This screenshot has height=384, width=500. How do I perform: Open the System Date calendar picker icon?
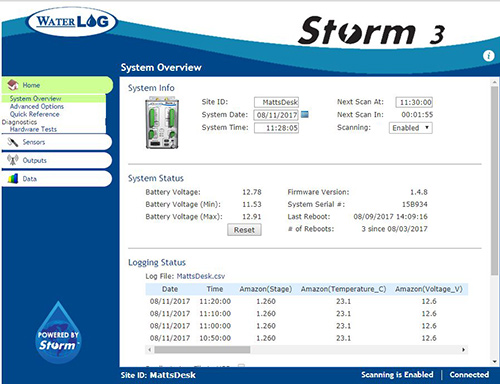[x=305, y=114]
